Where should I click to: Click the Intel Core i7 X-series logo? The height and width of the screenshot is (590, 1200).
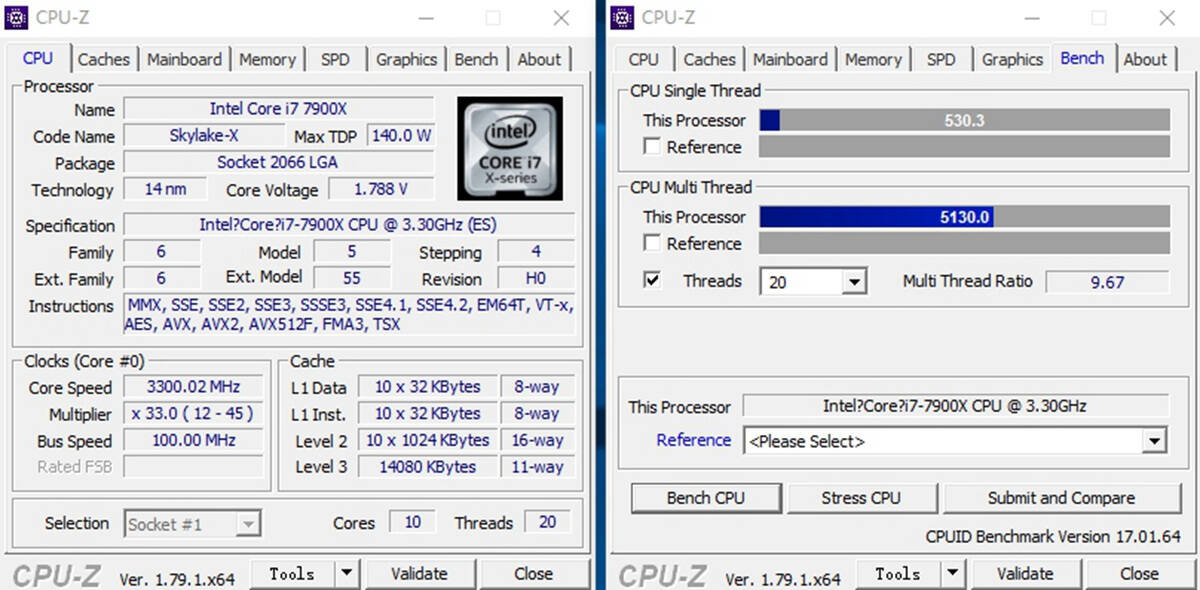click(510, 147)
